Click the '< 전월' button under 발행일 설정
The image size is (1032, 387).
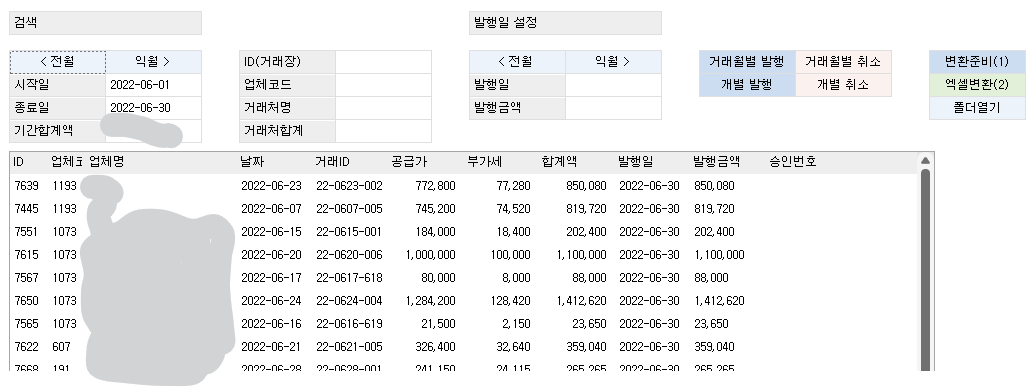(517, 62)
